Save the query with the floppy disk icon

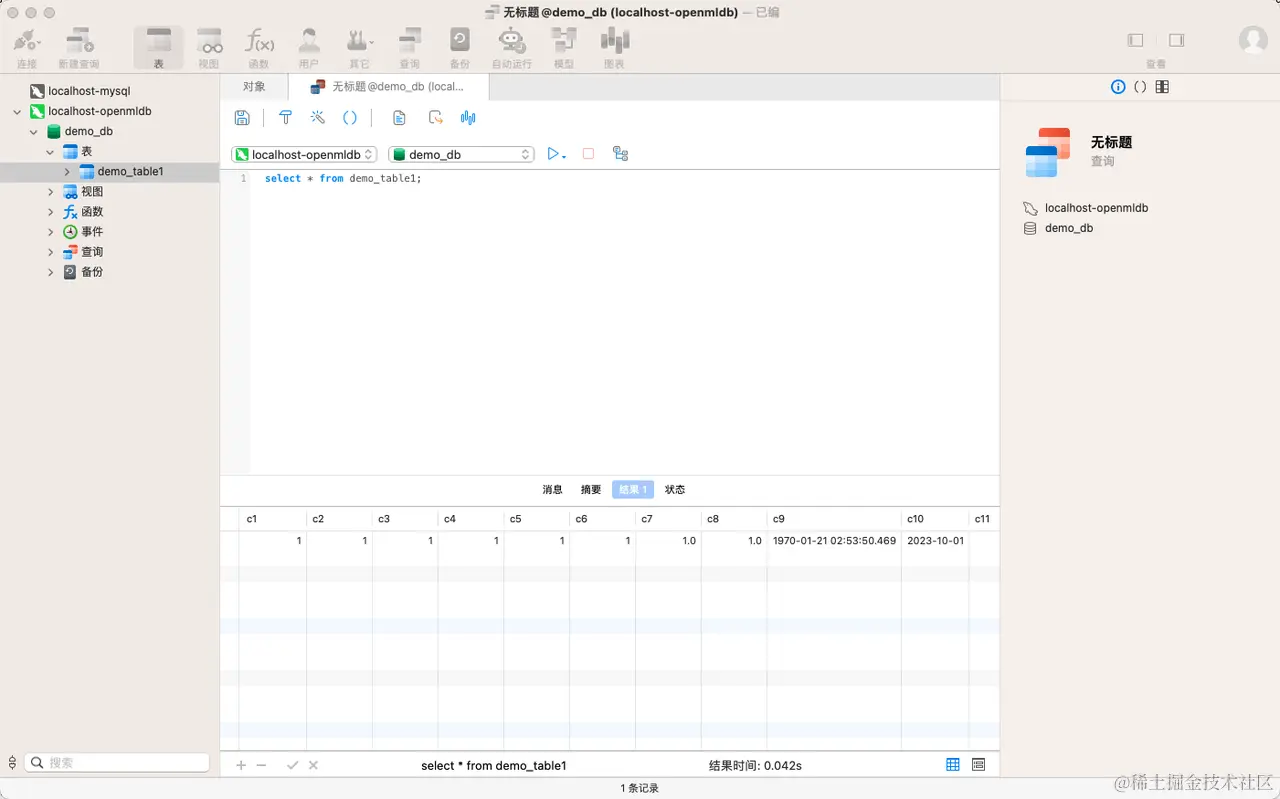coord(242,118)
